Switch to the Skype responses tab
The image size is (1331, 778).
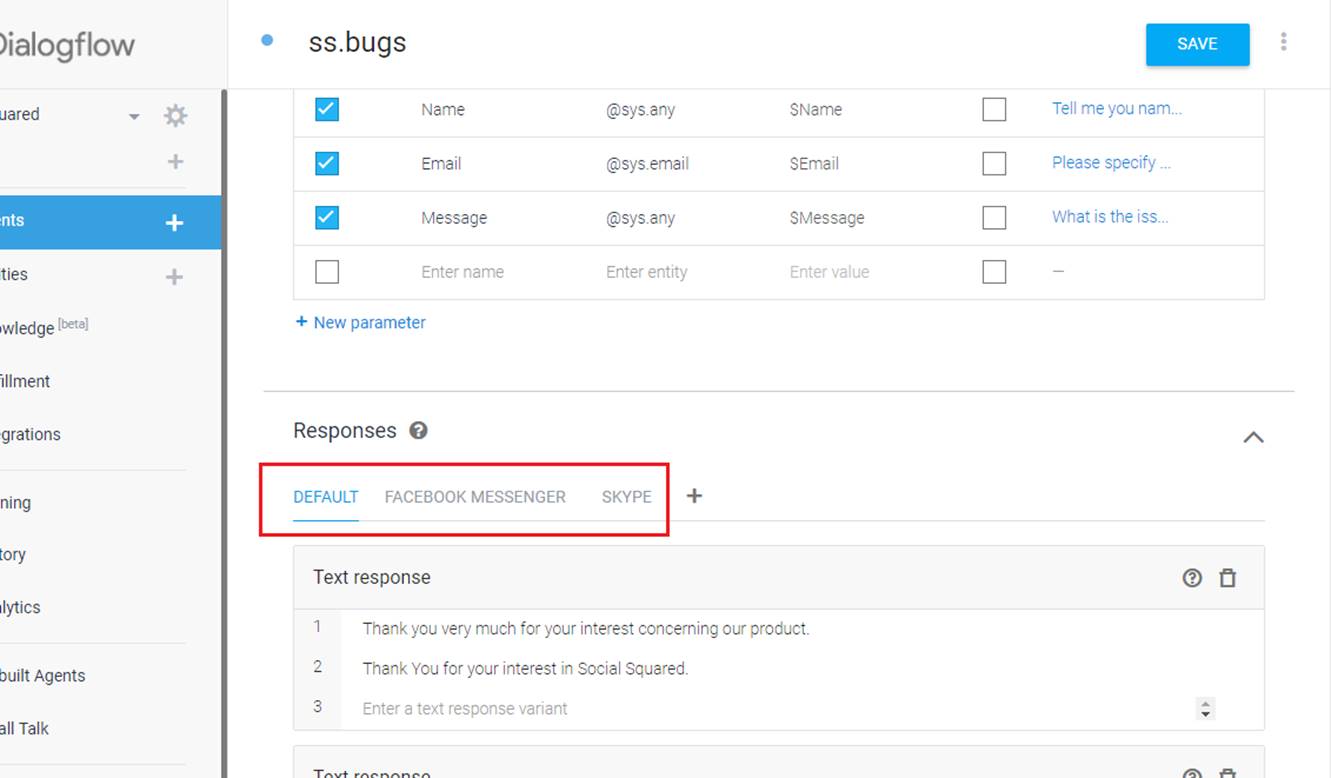[626, 497]
